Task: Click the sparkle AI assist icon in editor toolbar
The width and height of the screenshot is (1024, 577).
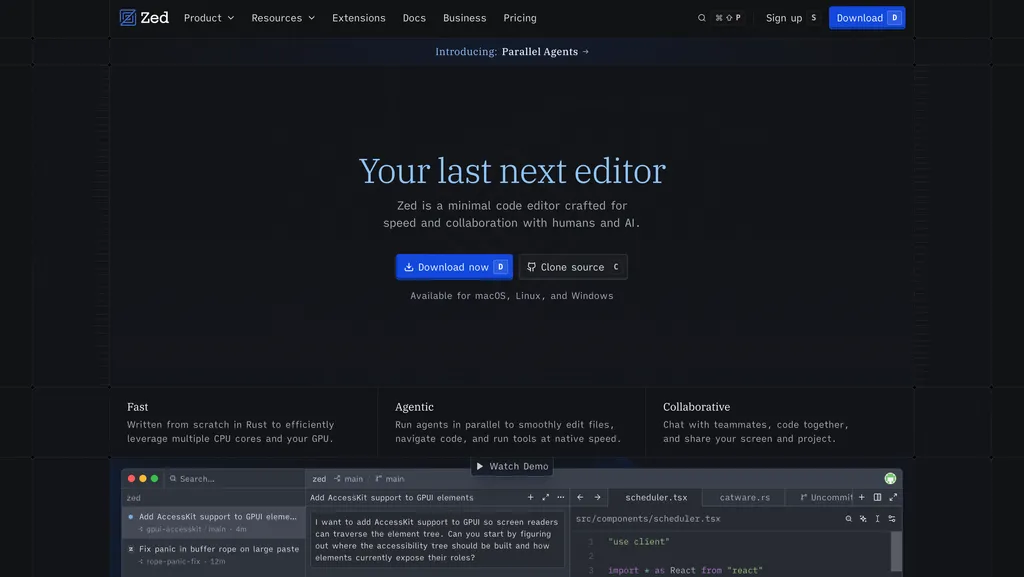Action: [863, 519]
